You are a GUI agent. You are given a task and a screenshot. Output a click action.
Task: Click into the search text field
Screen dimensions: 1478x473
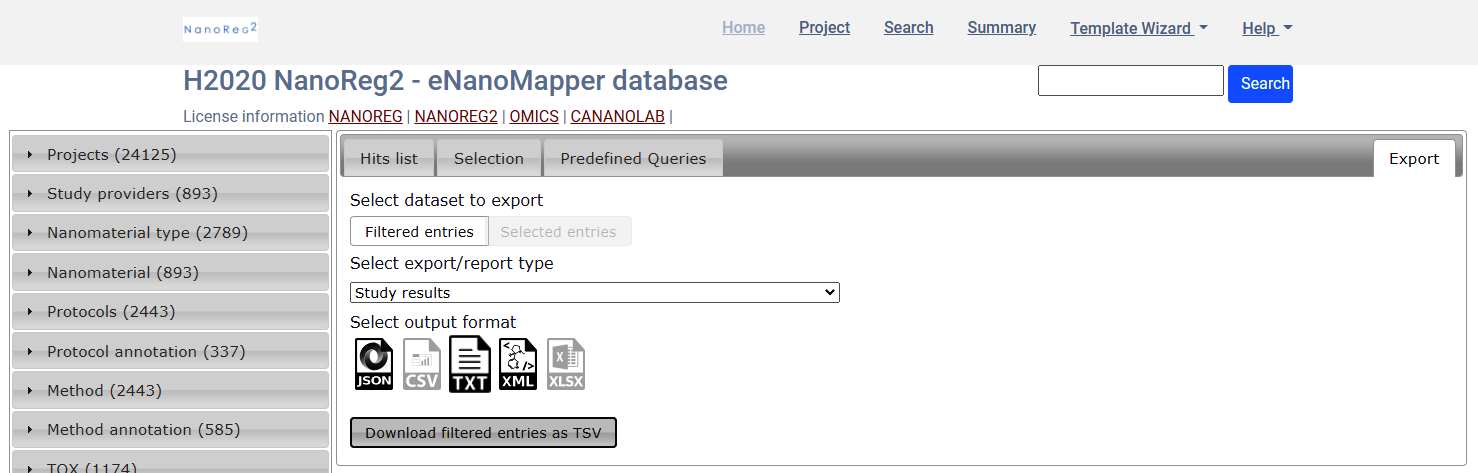point(1130,81)
